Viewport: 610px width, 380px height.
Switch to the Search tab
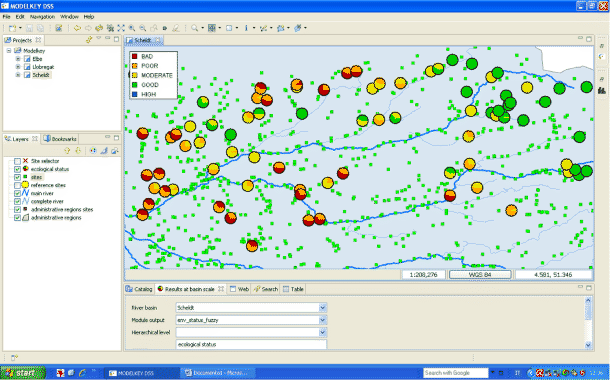click(x=266, y=289)
